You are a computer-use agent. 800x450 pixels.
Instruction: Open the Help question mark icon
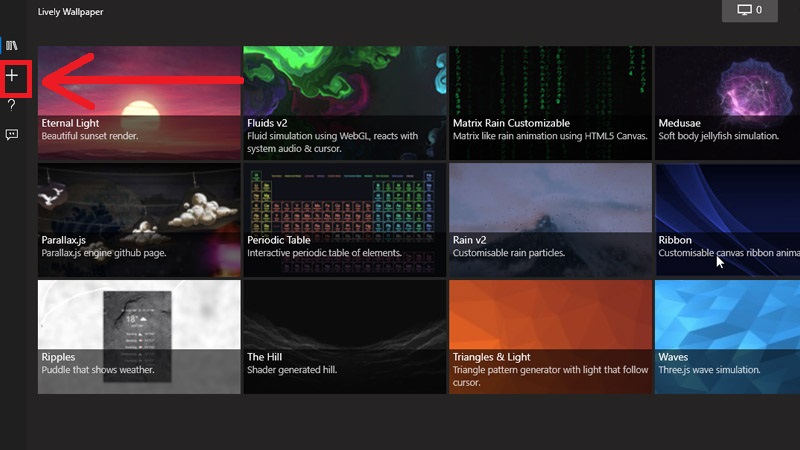12,105
